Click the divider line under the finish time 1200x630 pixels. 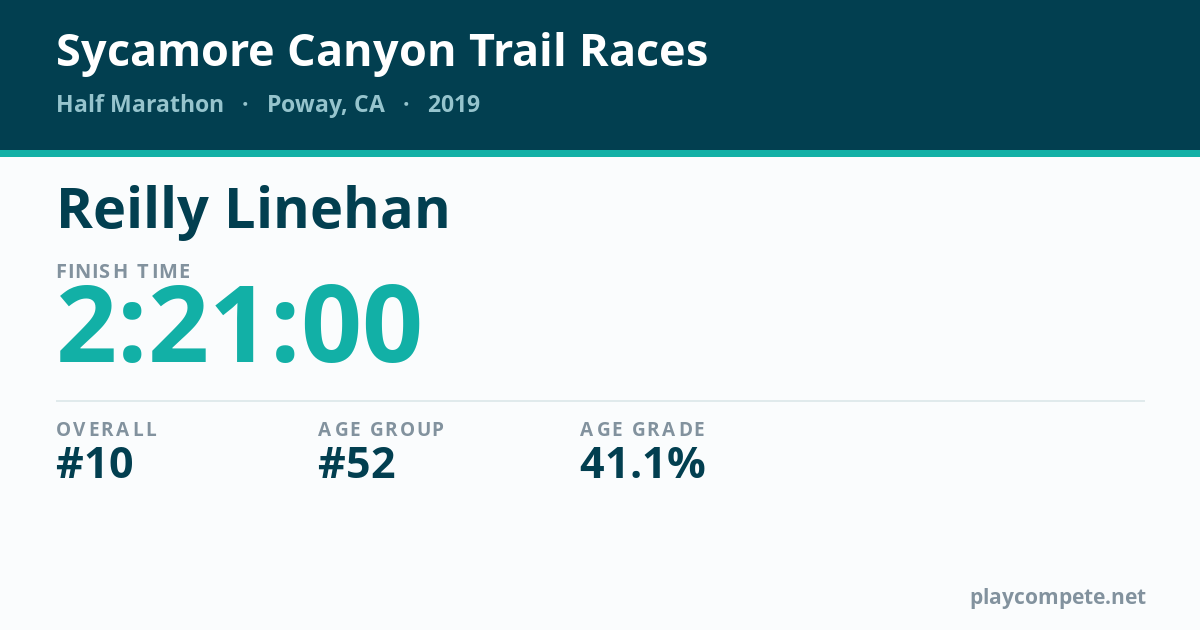tap(600, 401)
